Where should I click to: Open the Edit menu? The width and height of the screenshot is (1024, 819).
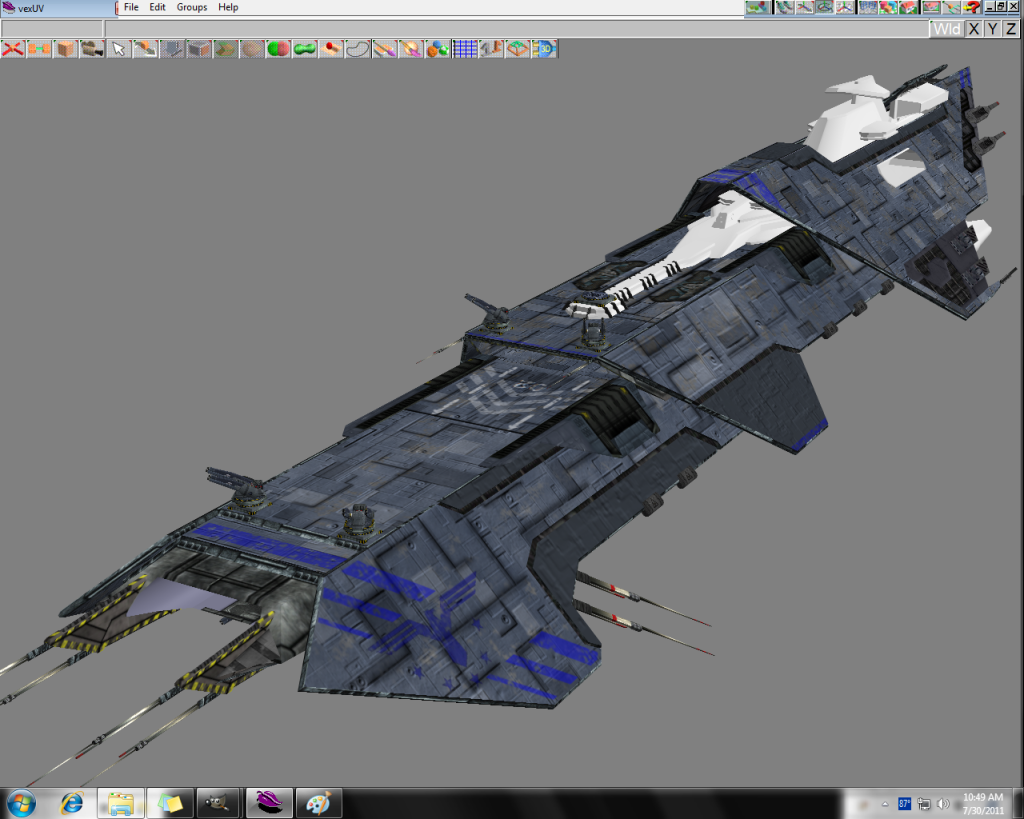tap(157, 7)
